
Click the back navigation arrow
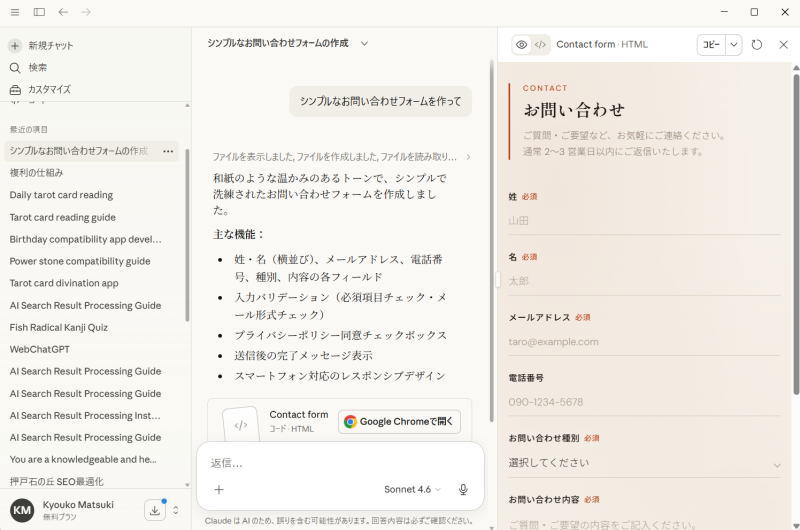pyautogui.click(x=63, y=12)
